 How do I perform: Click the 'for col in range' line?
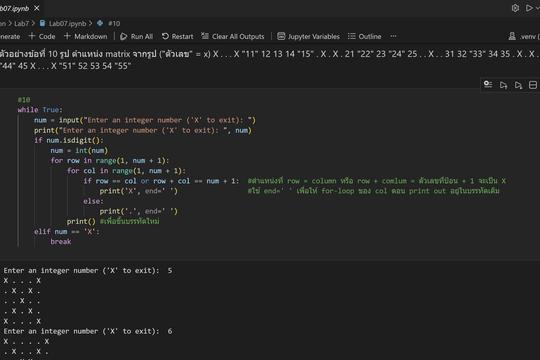point(126,171)
